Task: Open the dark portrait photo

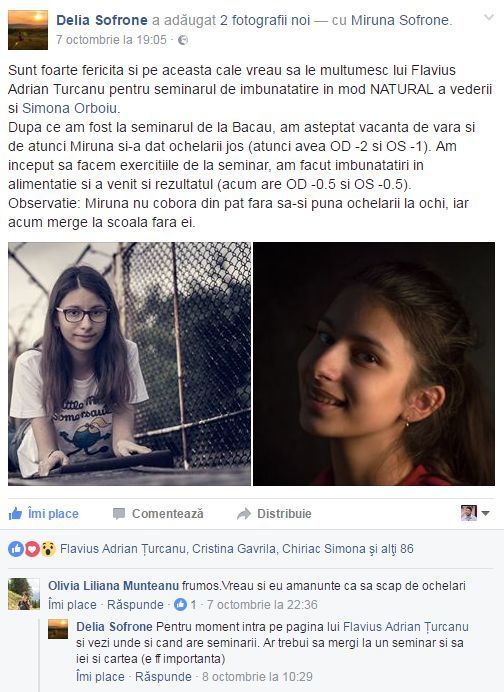Action: [374, 364]
